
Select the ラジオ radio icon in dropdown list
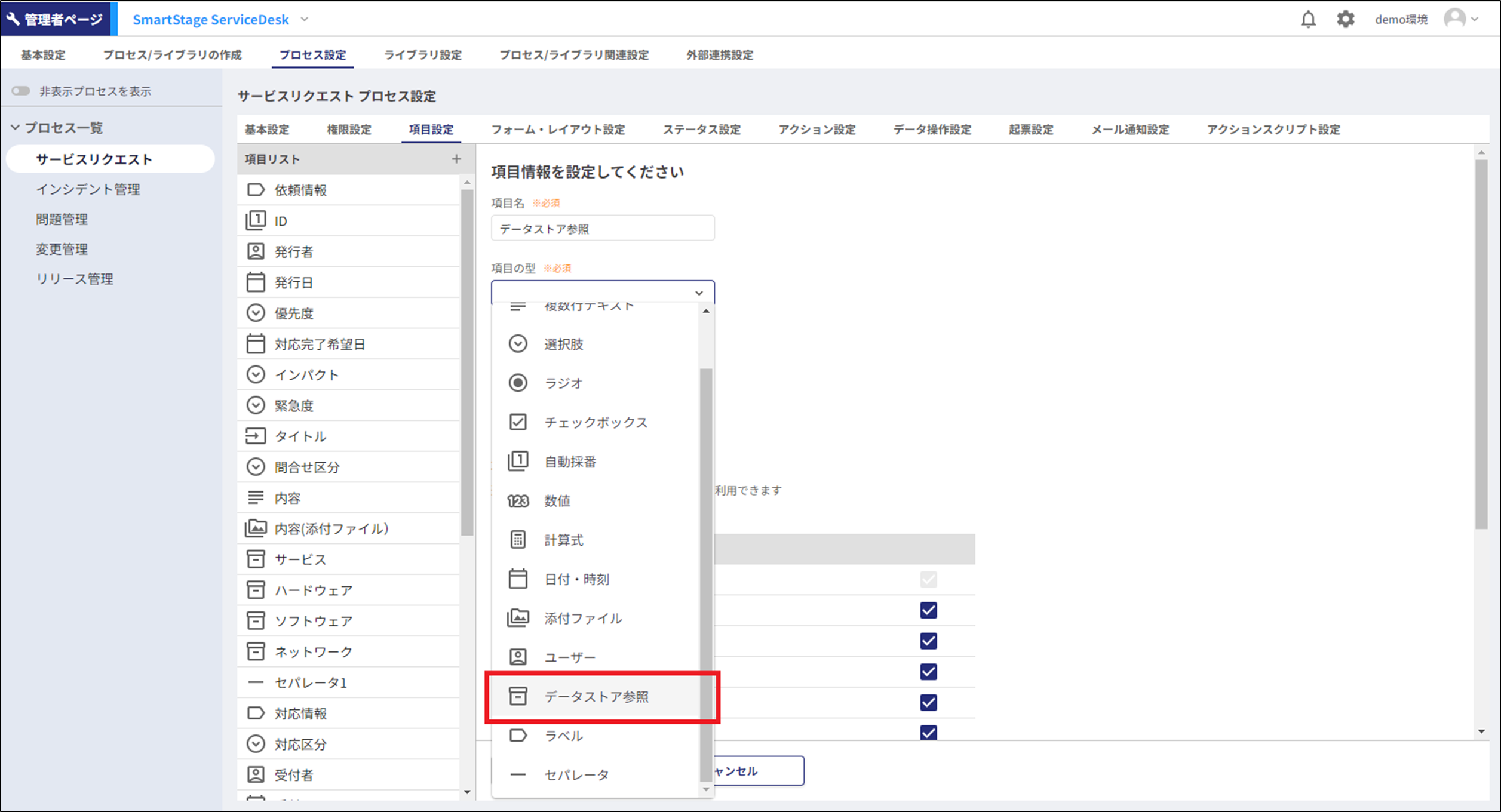[518, 383]
